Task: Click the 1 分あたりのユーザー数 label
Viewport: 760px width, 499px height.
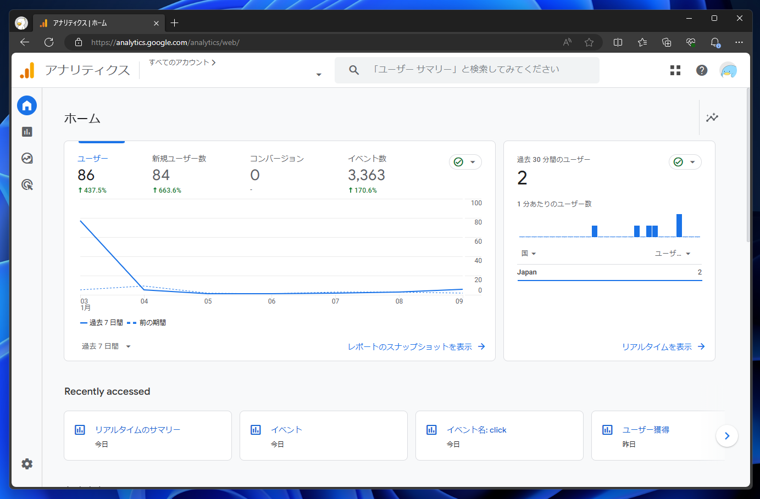Action: click(554, 204)
